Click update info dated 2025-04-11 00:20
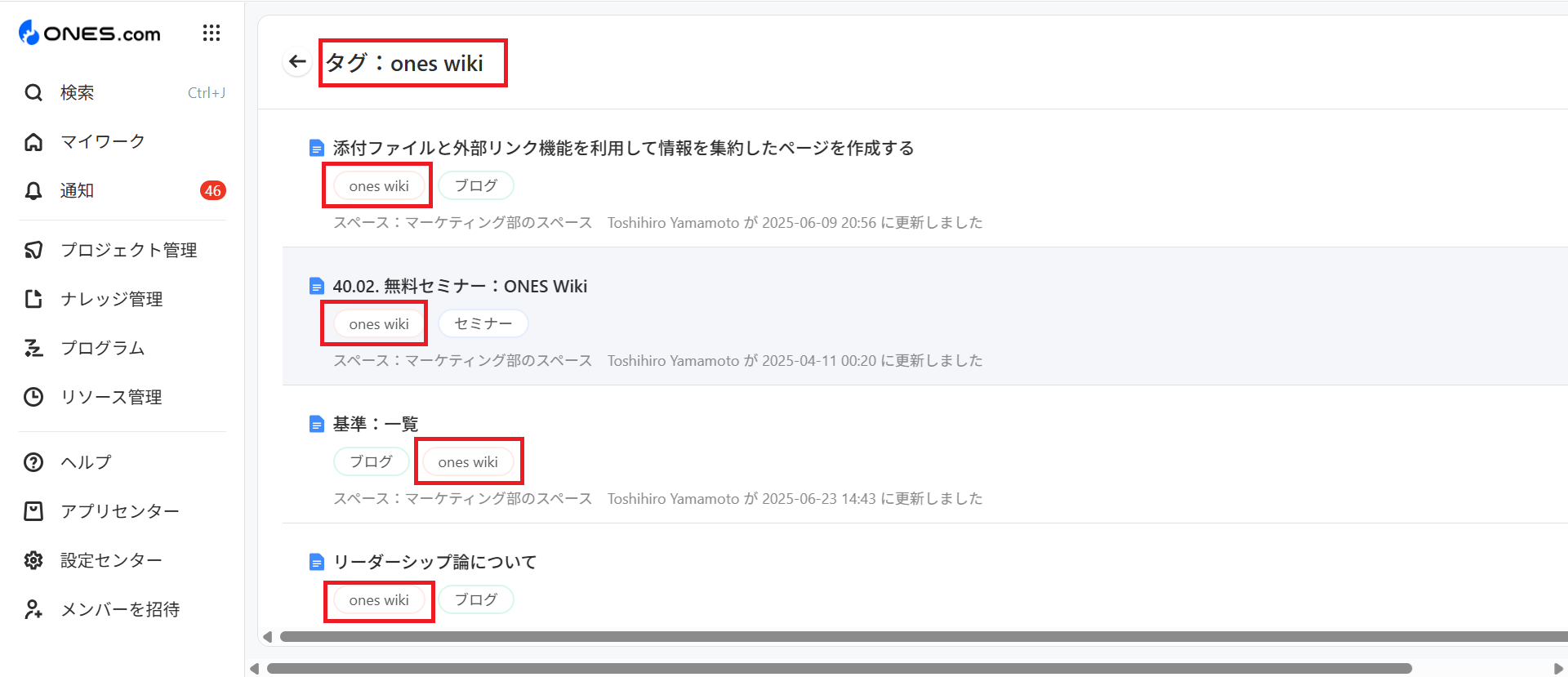The height and width of the screenshot is (677, 1568). (795, 360)
